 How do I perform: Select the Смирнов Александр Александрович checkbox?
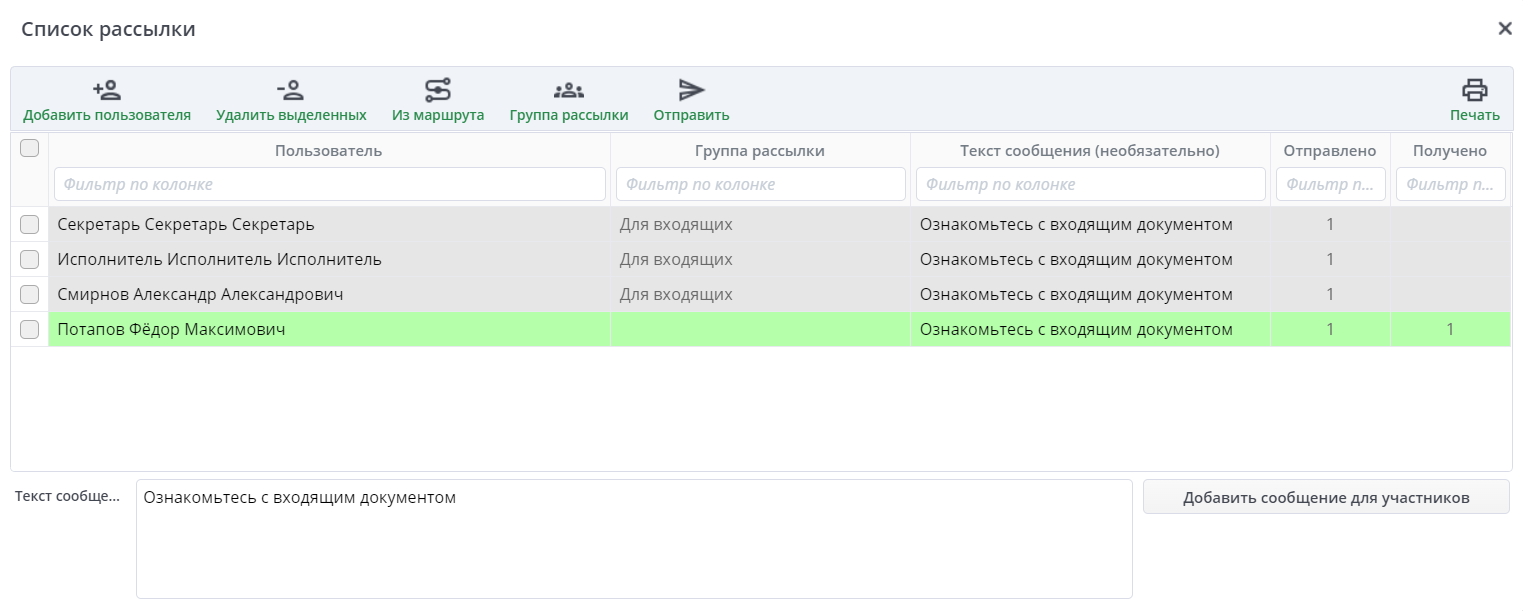pyautogui.click(x=30, y=295)
